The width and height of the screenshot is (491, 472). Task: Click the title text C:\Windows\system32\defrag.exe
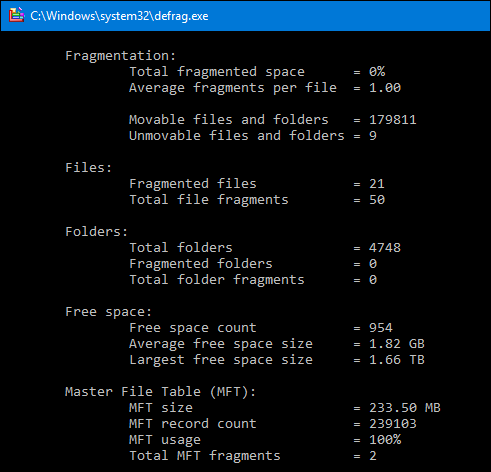(119, 16)
